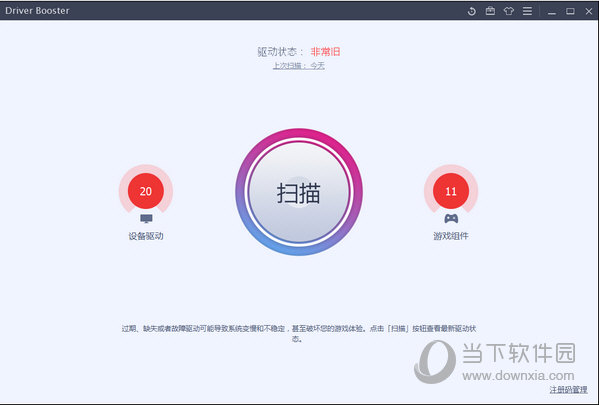Viewport: 599px width, 405px height.
Task: Open the rescue/restore center icon
Action: pos(472,11)
